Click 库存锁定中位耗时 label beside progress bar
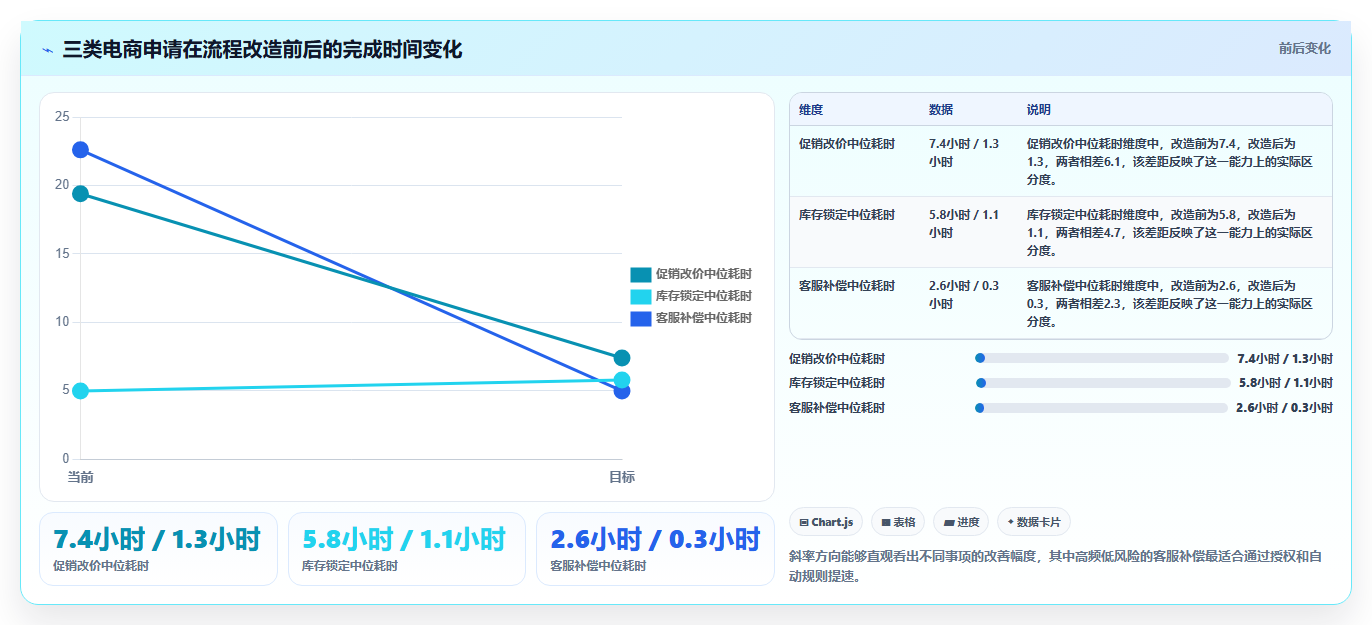This screenshot has width=1372, height=625. click(x=837, y=383)
